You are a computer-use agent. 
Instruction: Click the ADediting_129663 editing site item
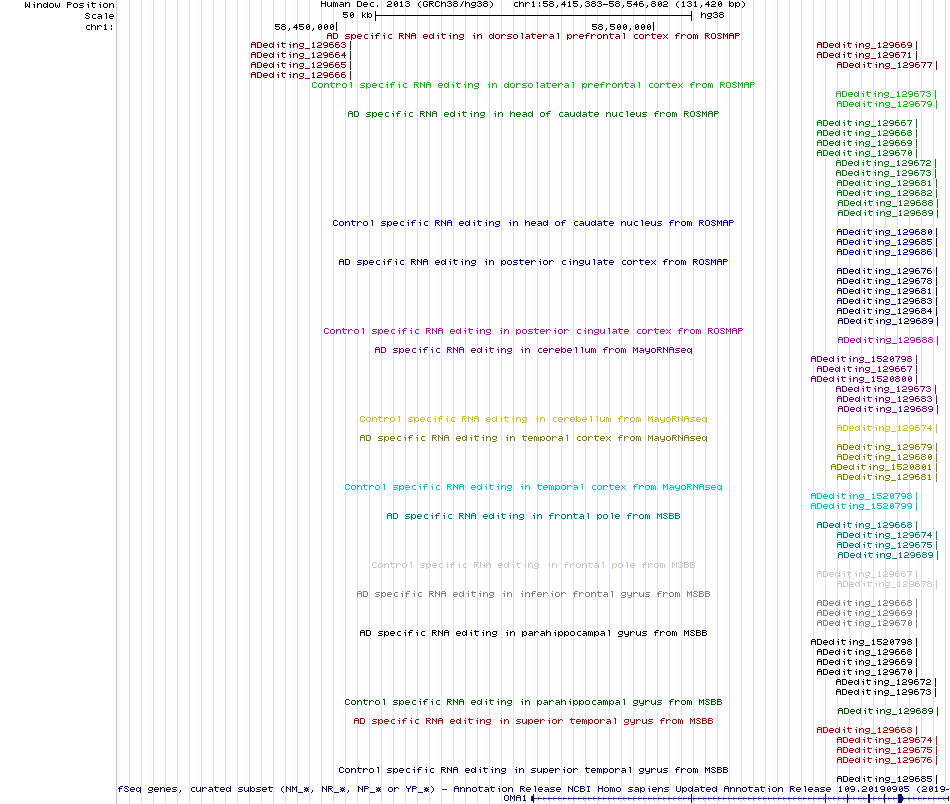click(298, 45)
